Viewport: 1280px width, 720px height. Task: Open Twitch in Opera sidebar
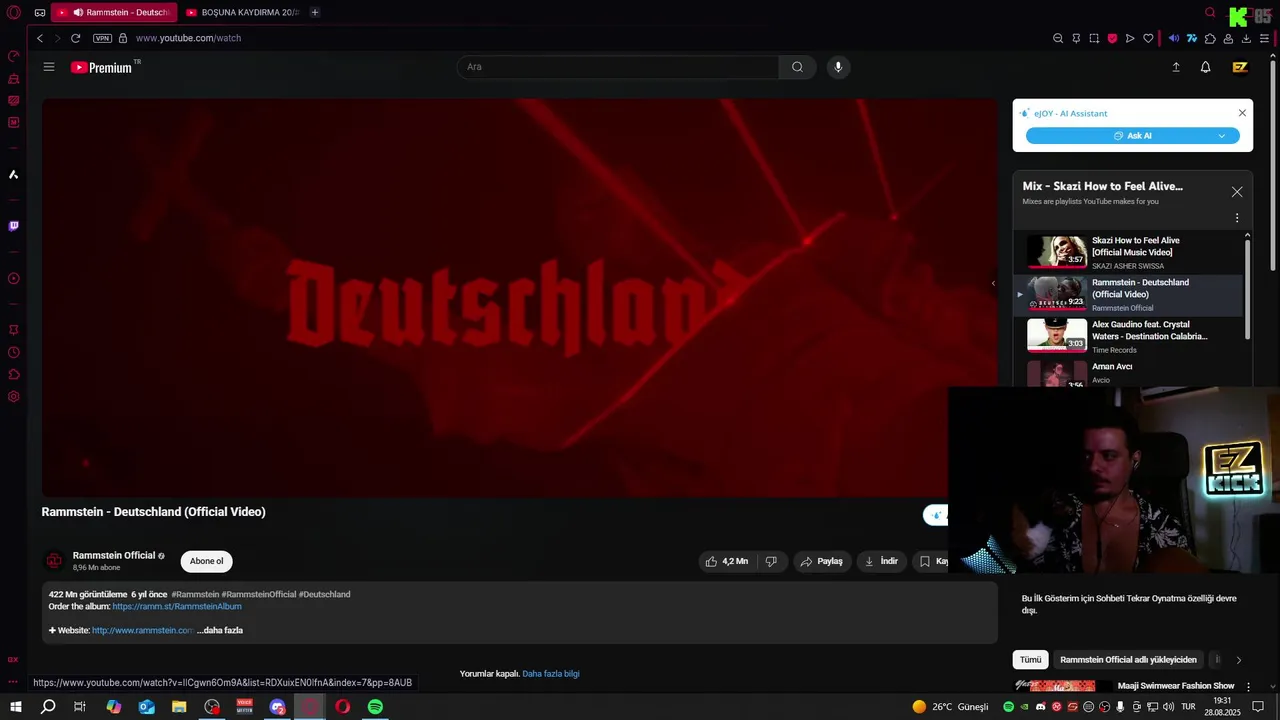(x=14, y=226)
